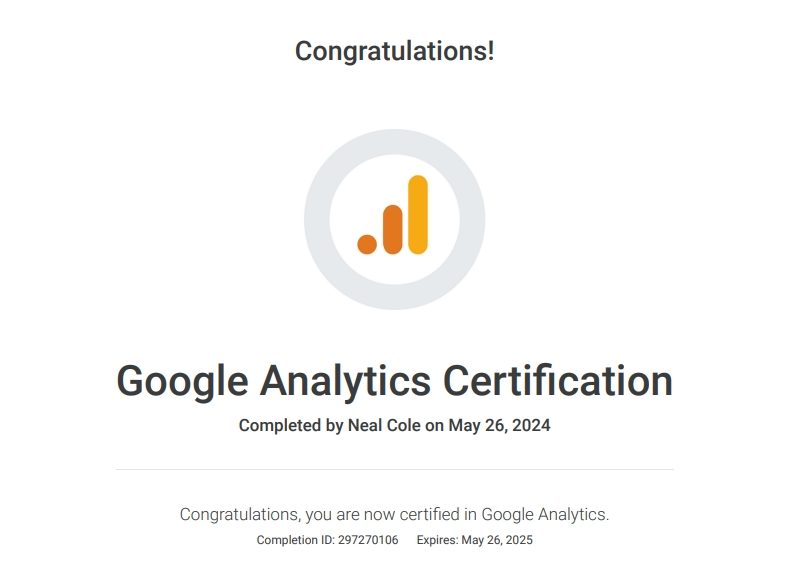Click the name Neal Cole
The height and width of the screenshot is (568, 788).
[384, 425]
